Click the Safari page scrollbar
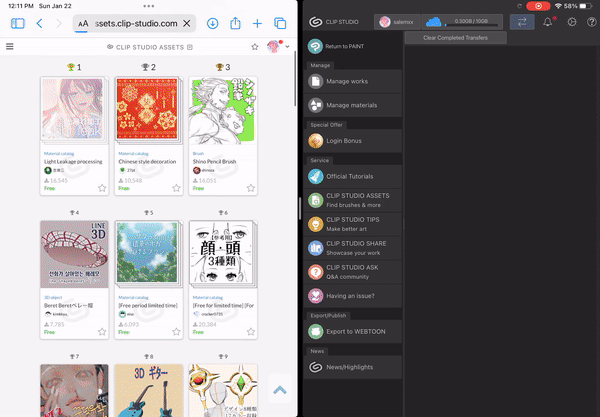Image resolution: width=600 pixels, height=417 pixels. click(295, 78)
